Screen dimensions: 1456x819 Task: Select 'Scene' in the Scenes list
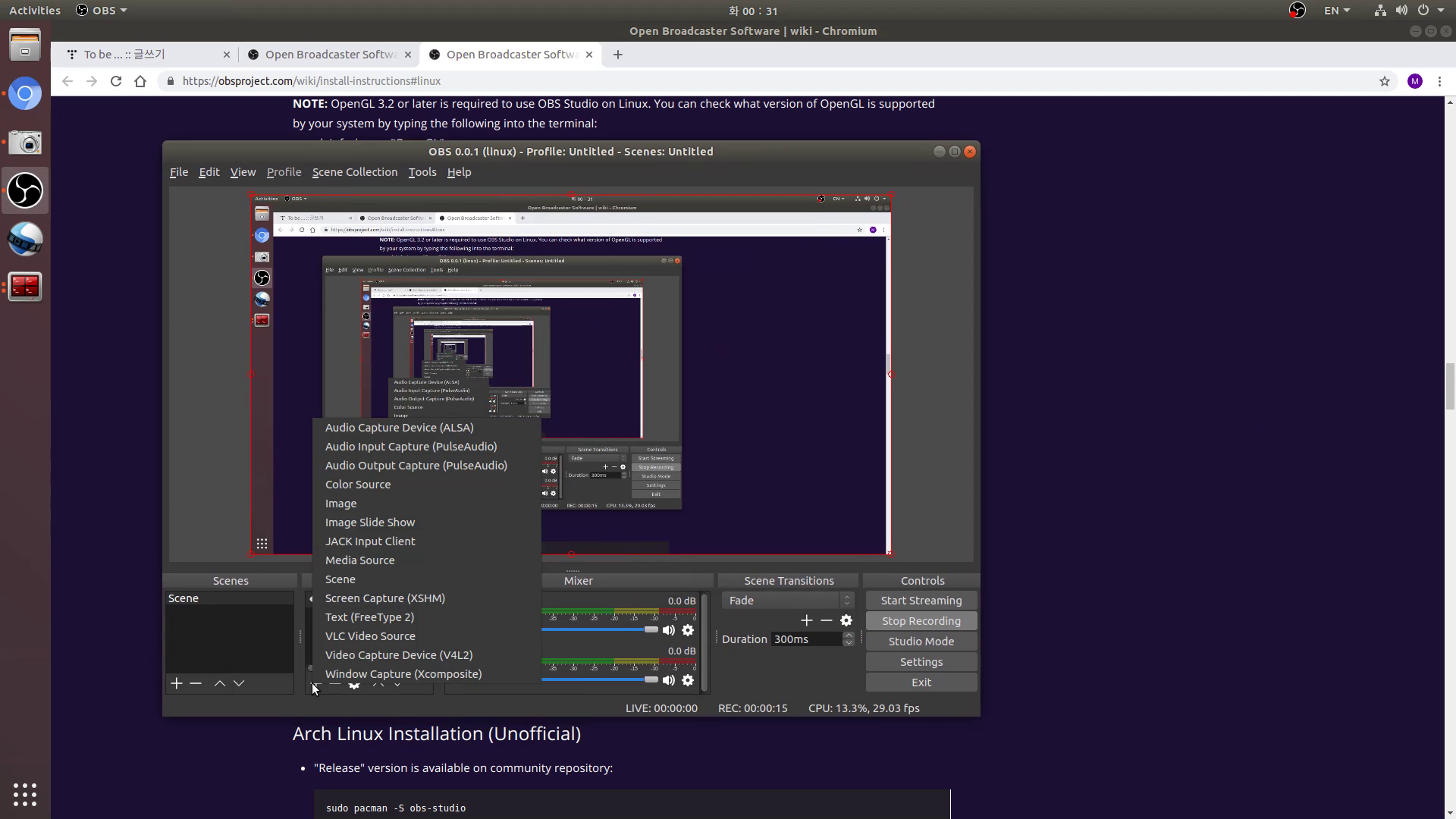(230, 598)
